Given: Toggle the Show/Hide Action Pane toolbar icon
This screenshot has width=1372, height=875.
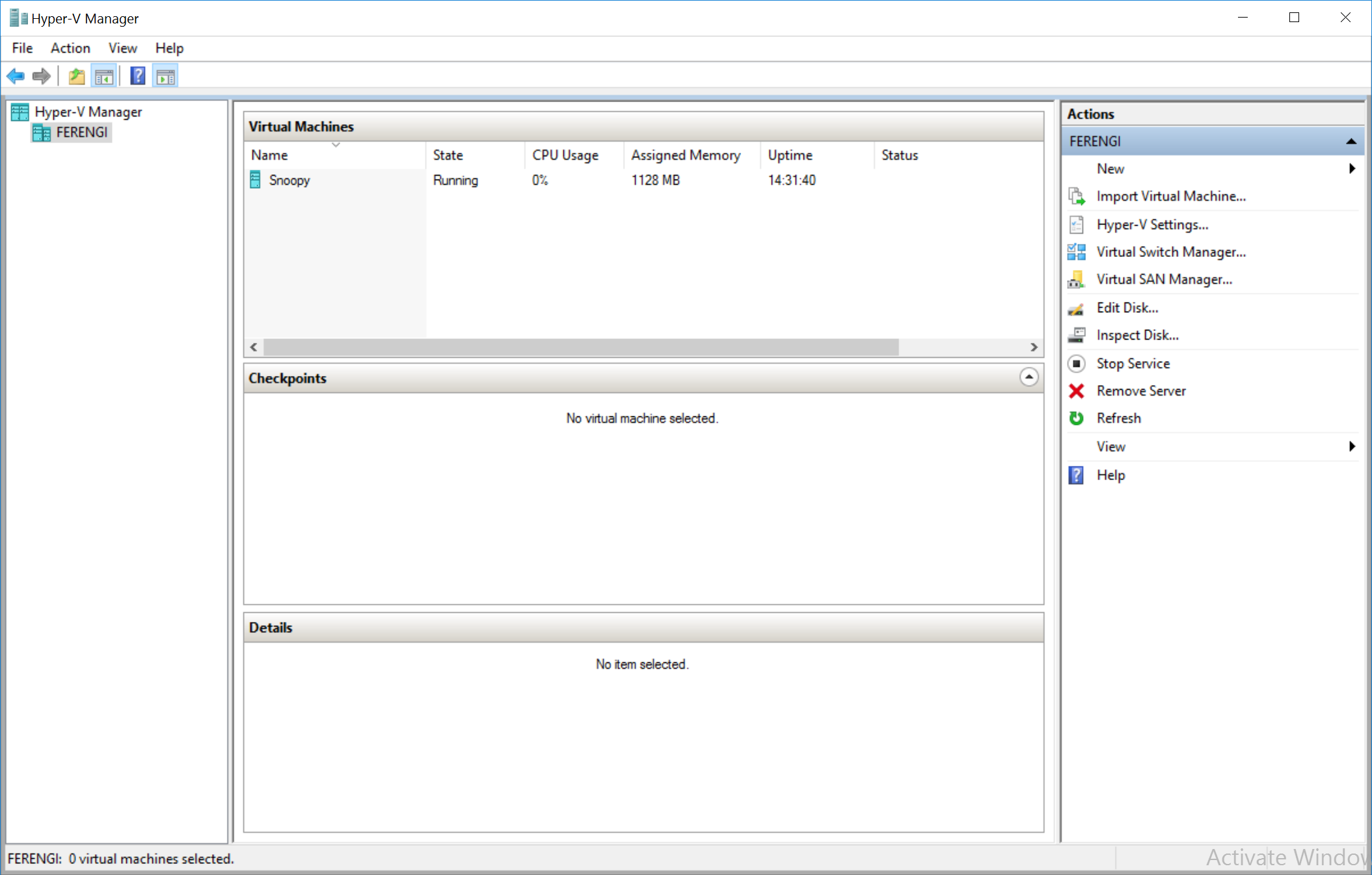Looking at the screenshot, I should pyautogui.click(x=165, y=77).
